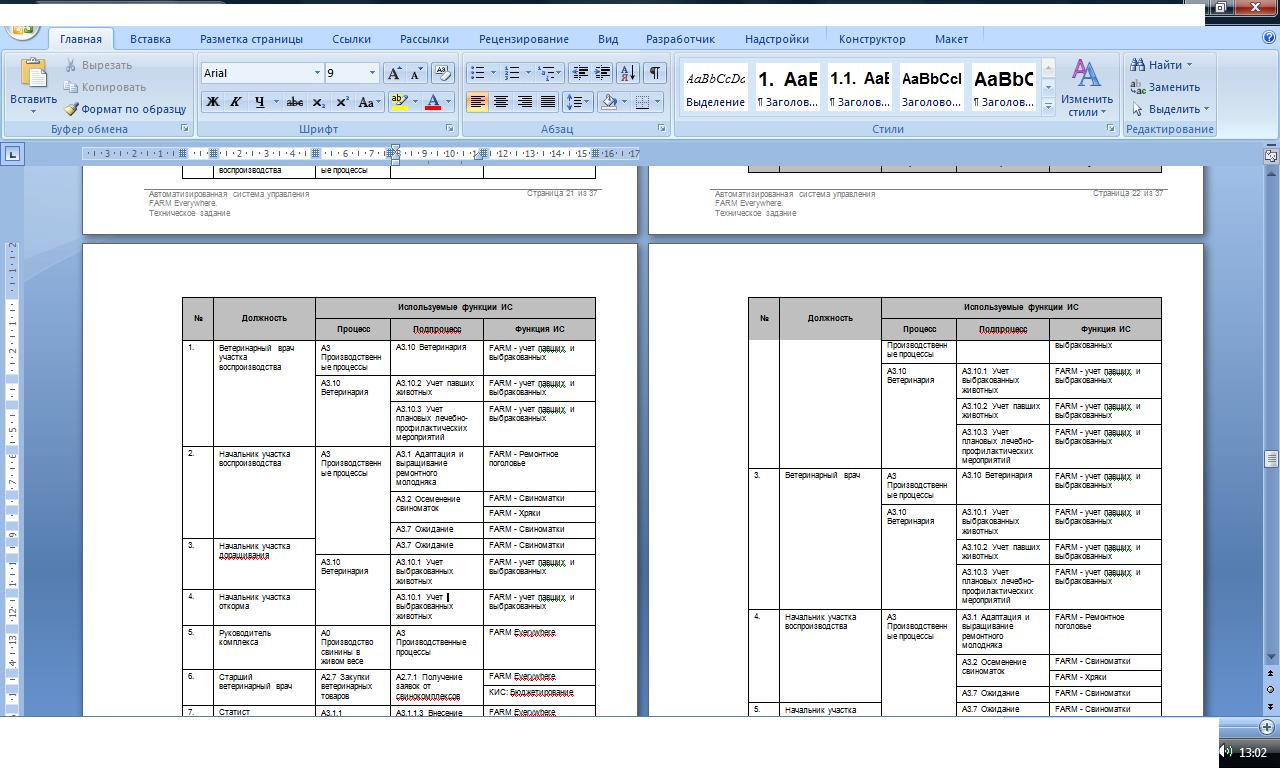Toggle show paragraph marks (¶)
Screen dimensions: 1280x768
coord(654,73)
